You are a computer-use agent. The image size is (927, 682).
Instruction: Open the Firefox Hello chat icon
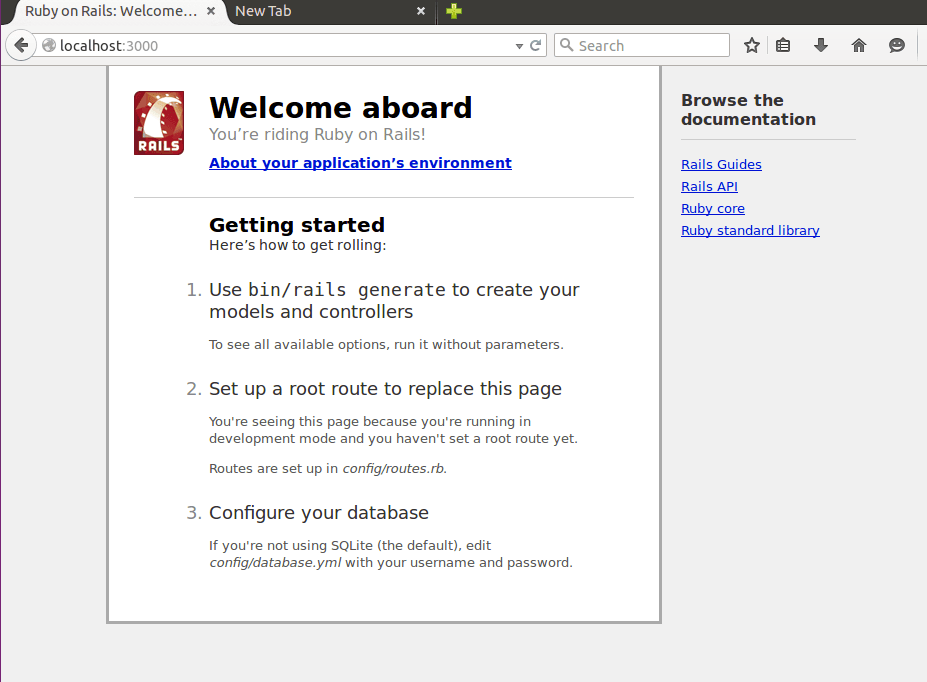click(896, 45)
